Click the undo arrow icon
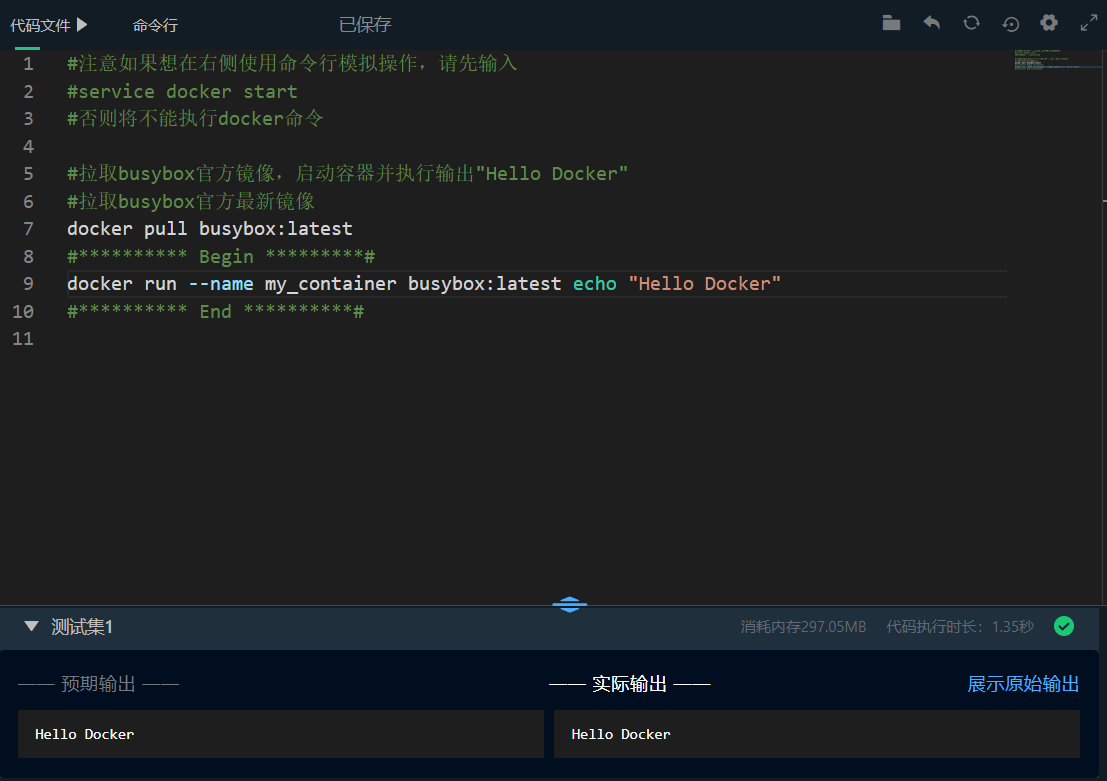Viewport: 1107px width, 781px height. click(931, 21)
